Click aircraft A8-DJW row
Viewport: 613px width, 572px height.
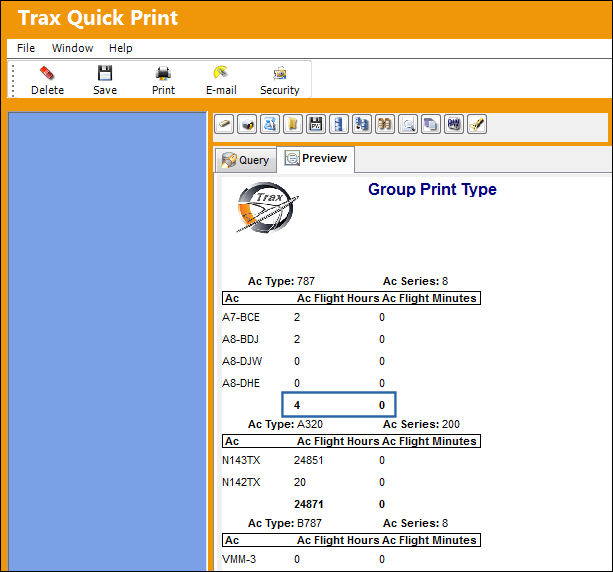tap(242, 361)
